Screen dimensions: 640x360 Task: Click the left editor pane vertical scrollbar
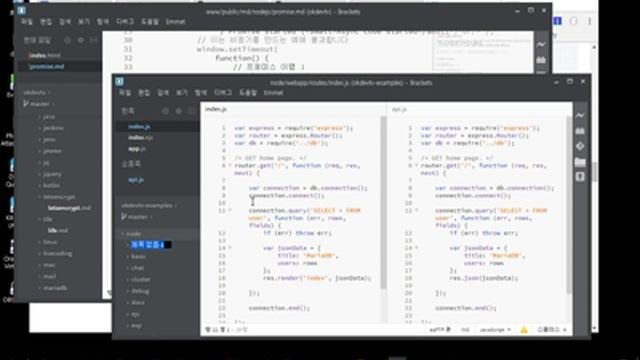[x=383, y=203]
